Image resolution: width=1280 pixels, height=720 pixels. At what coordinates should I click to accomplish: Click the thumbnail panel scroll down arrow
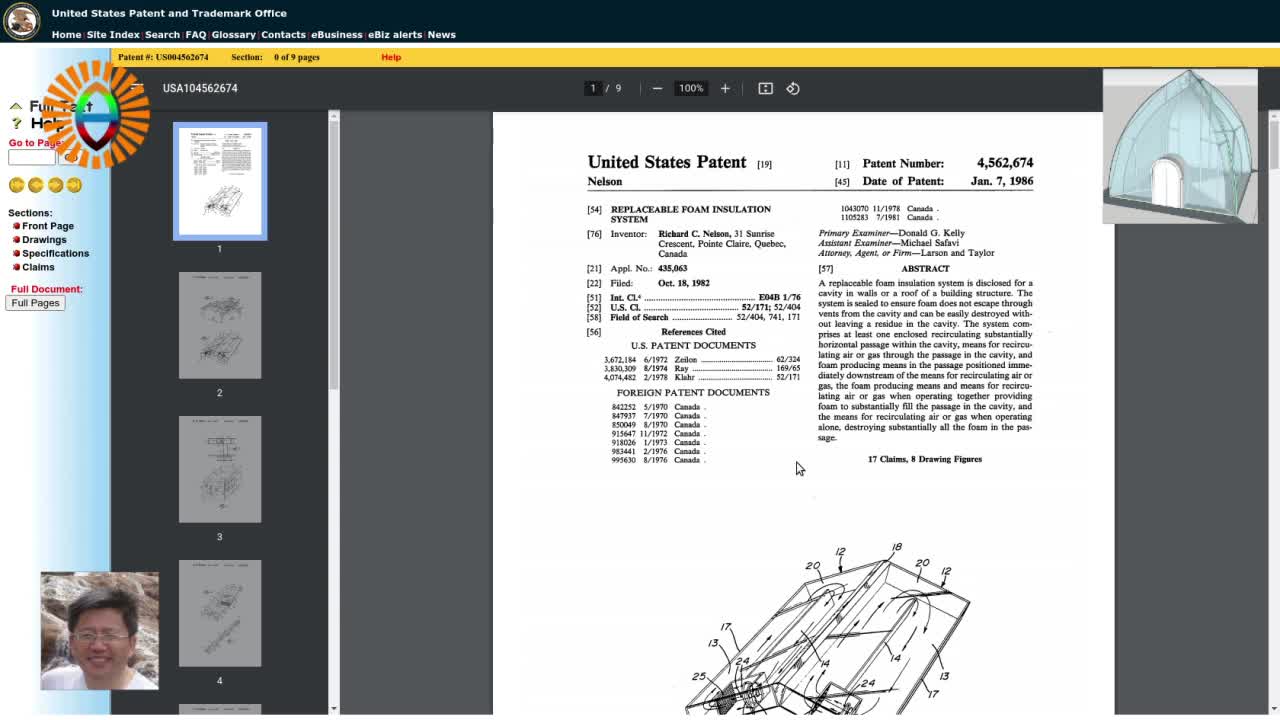pyautogui.click(x=334, y=709)
